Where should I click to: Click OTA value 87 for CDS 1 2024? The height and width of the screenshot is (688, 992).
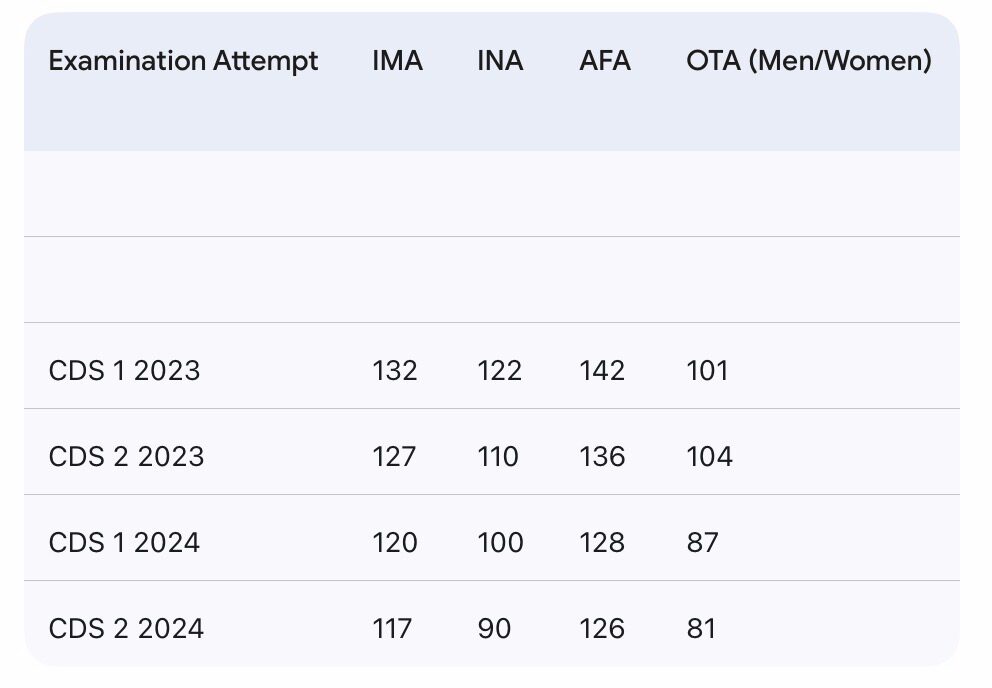coord(703,543)
